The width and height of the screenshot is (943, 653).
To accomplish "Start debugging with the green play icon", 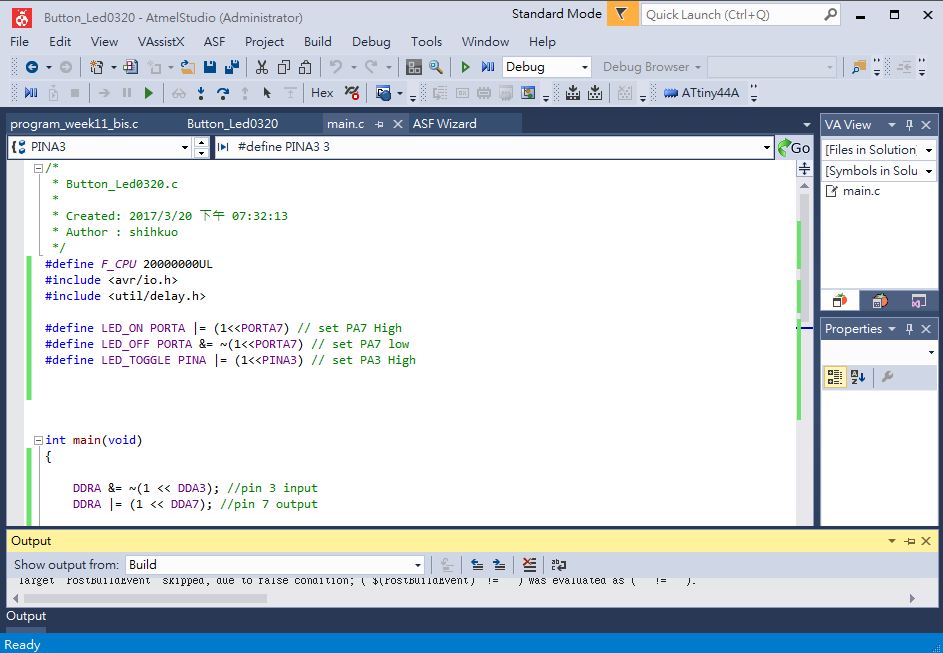I will (466, 66).
